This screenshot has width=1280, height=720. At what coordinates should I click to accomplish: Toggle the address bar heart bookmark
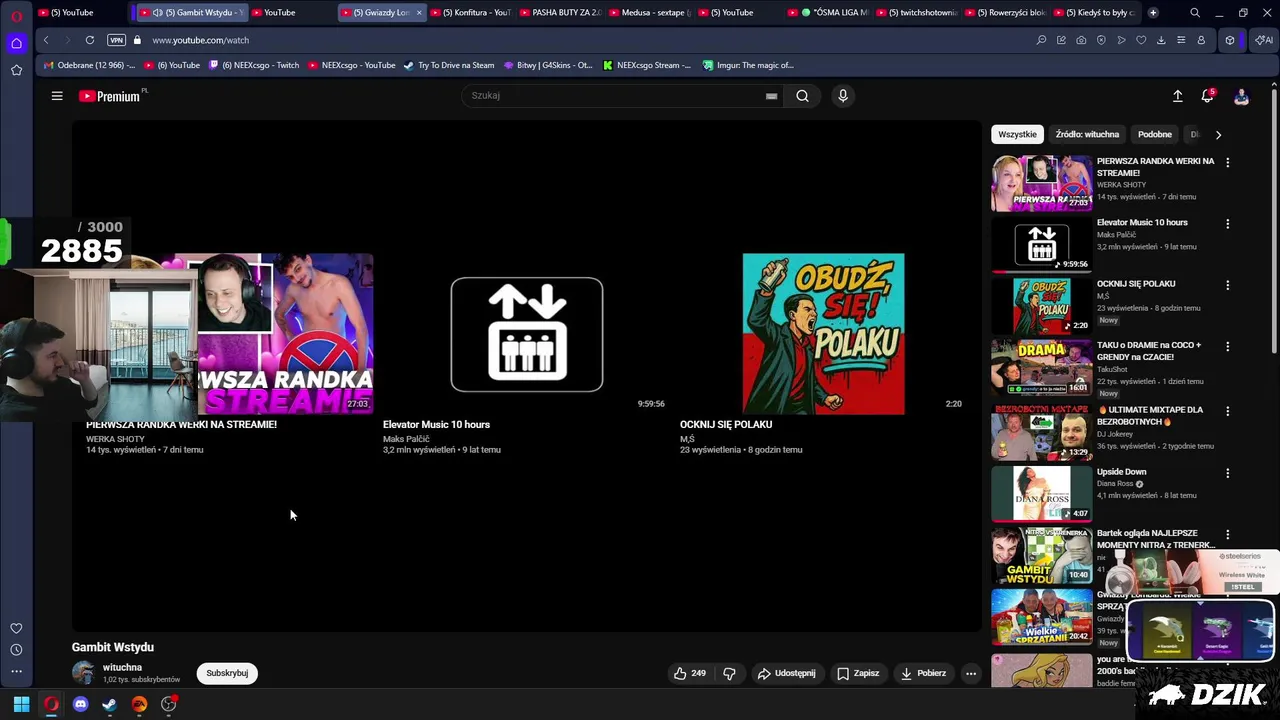tap(1141, 40)
